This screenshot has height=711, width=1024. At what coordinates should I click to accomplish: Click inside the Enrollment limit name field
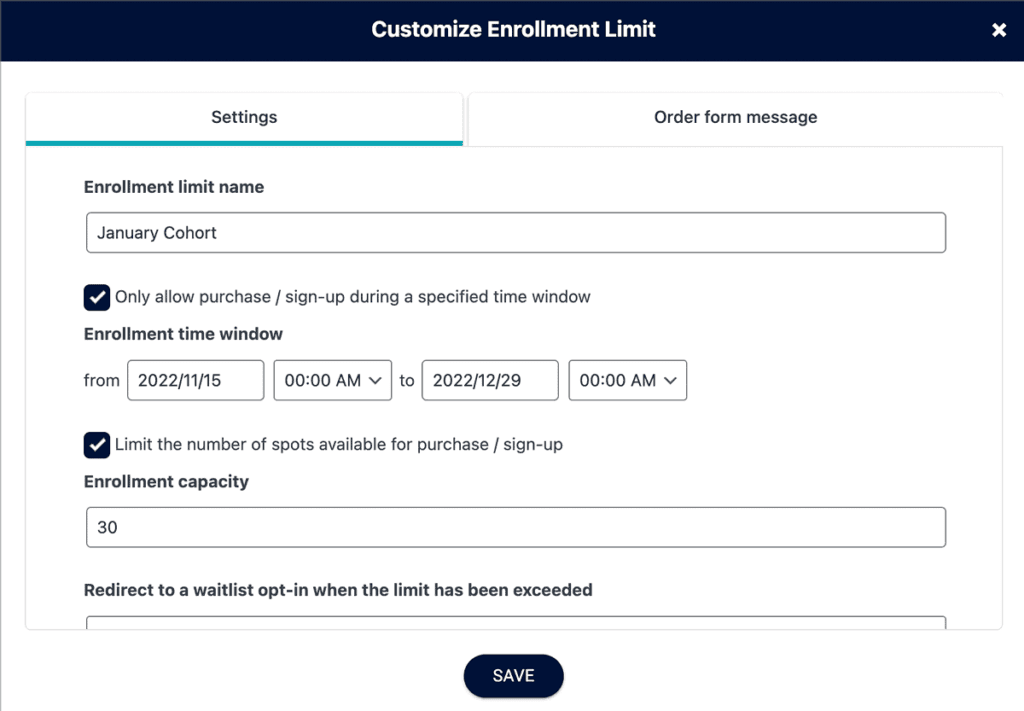pyautogui.click(x=515, y=232)
